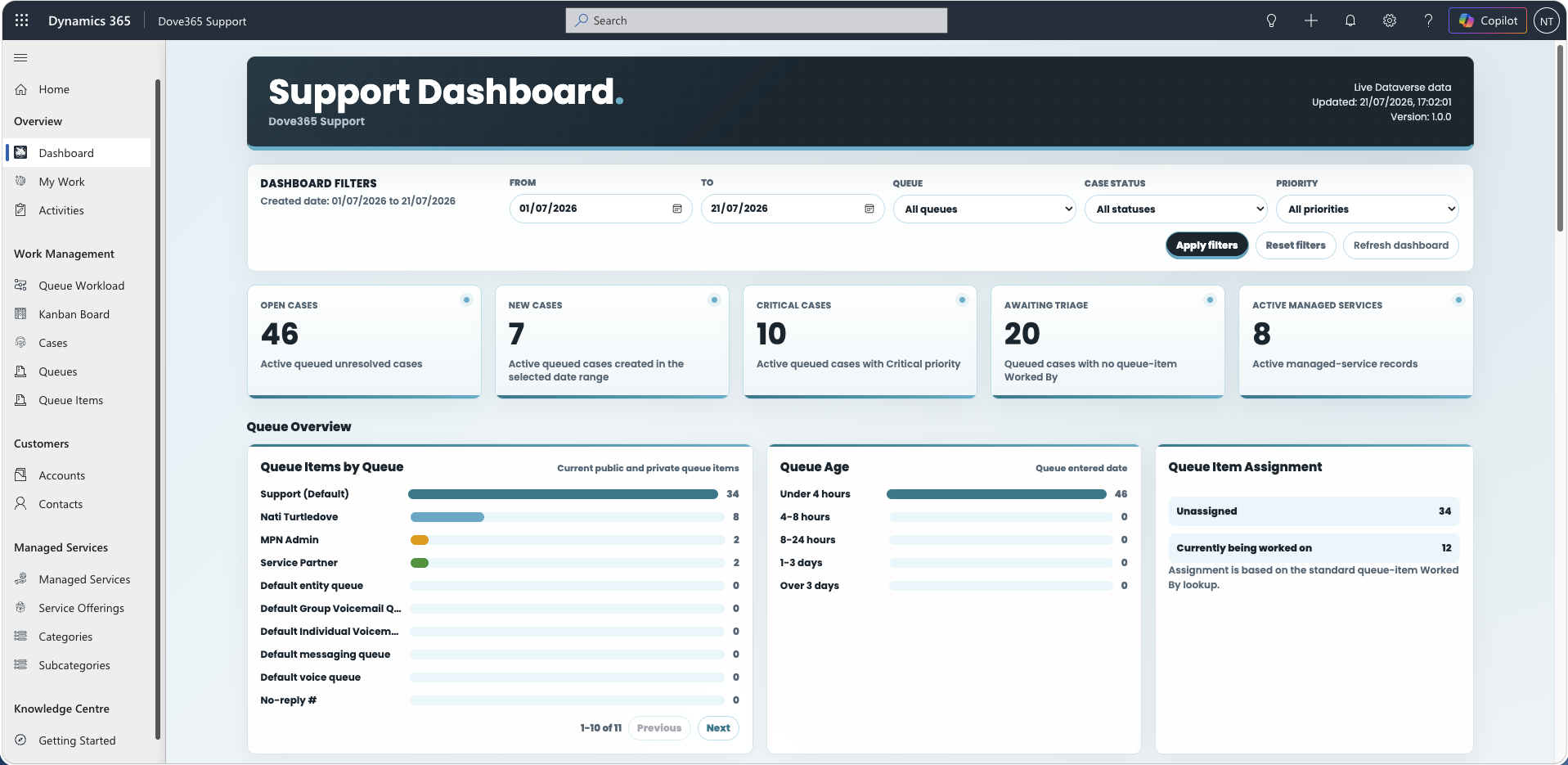
Task: Click the Search box
Action: [x=757, y=20]
